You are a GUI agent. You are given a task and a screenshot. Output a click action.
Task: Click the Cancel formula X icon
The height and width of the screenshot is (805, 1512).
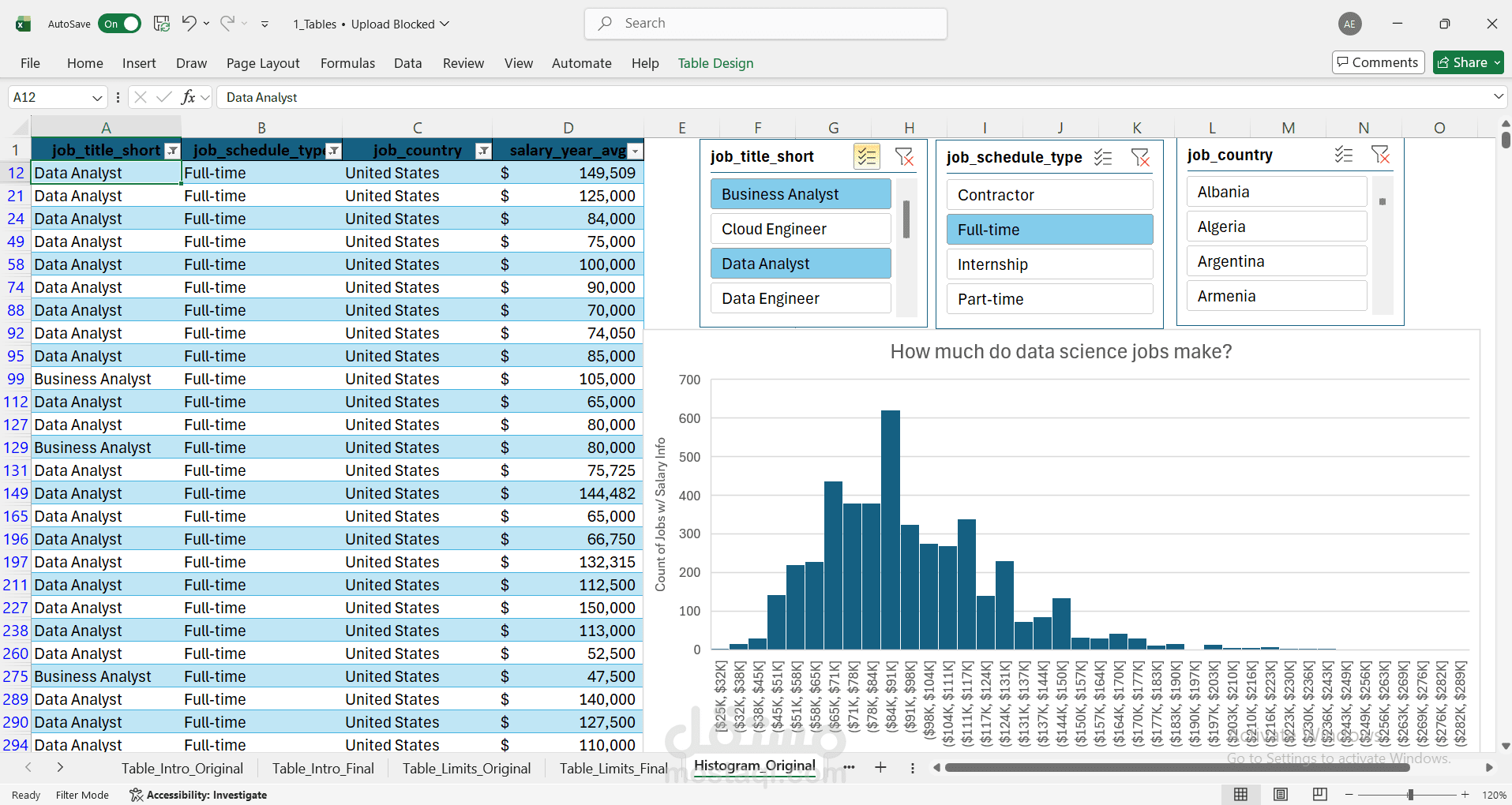coord(141,97)
